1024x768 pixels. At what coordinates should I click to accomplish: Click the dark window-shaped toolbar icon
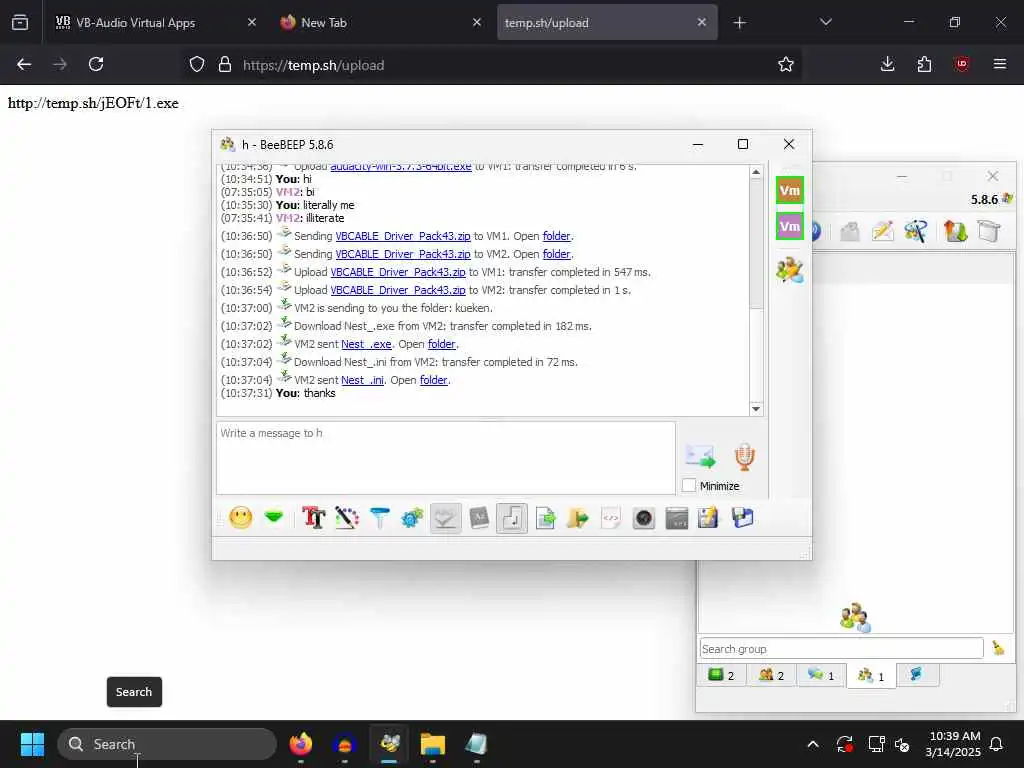coord(677,518)
